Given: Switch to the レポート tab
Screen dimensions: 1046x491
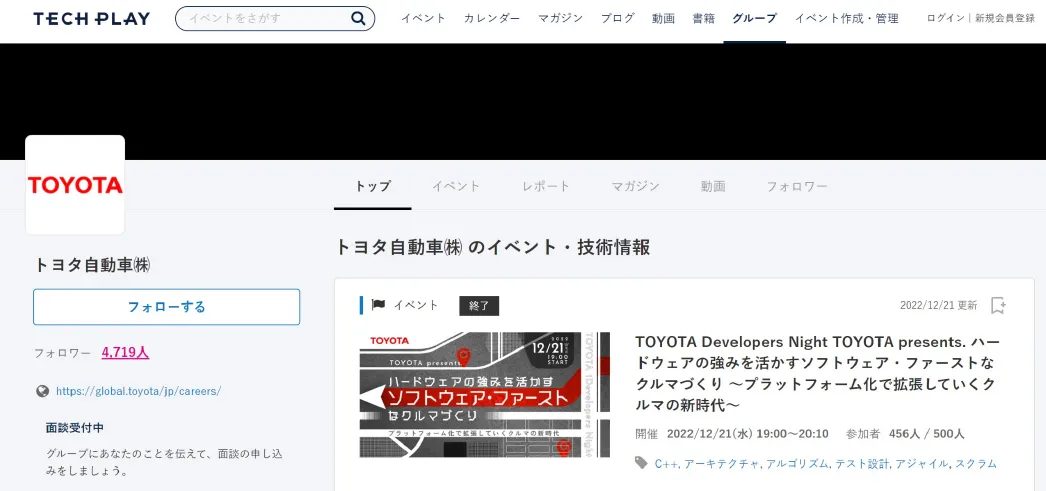Looking at the screenshot, I should point(546,187).
